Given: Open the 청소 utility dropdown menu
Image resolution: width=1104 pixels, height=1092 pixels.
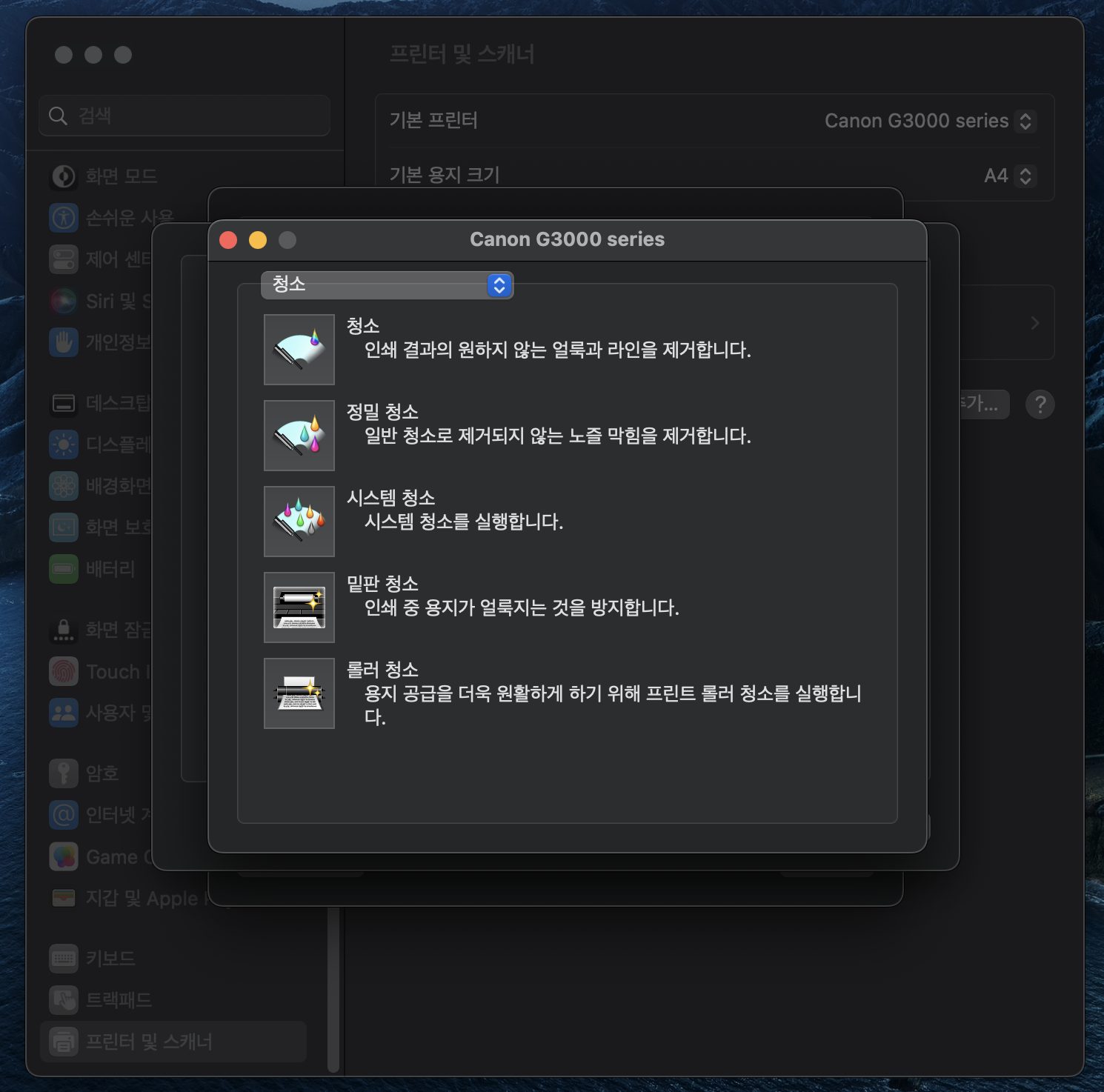Looking at the screenshot, I should [387, 284].
